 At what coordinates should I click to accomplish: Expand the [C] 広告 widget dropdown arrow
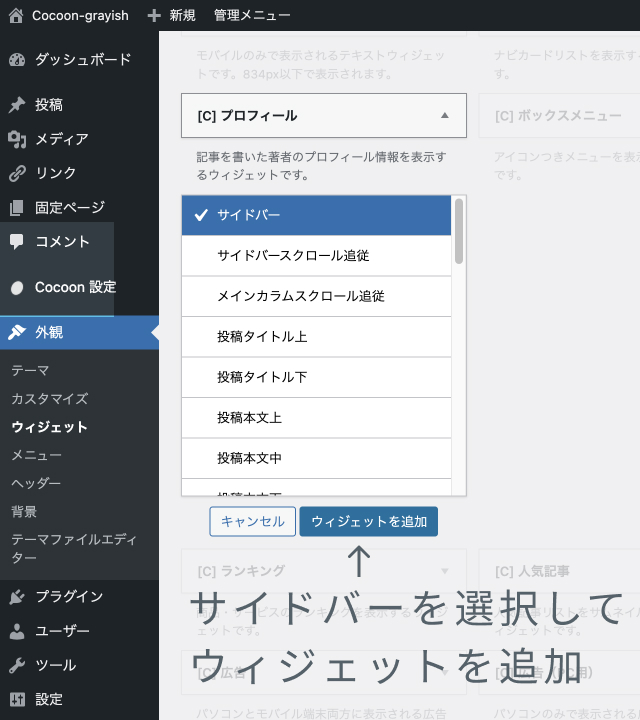pyautogui.click(x=444, y=673)
